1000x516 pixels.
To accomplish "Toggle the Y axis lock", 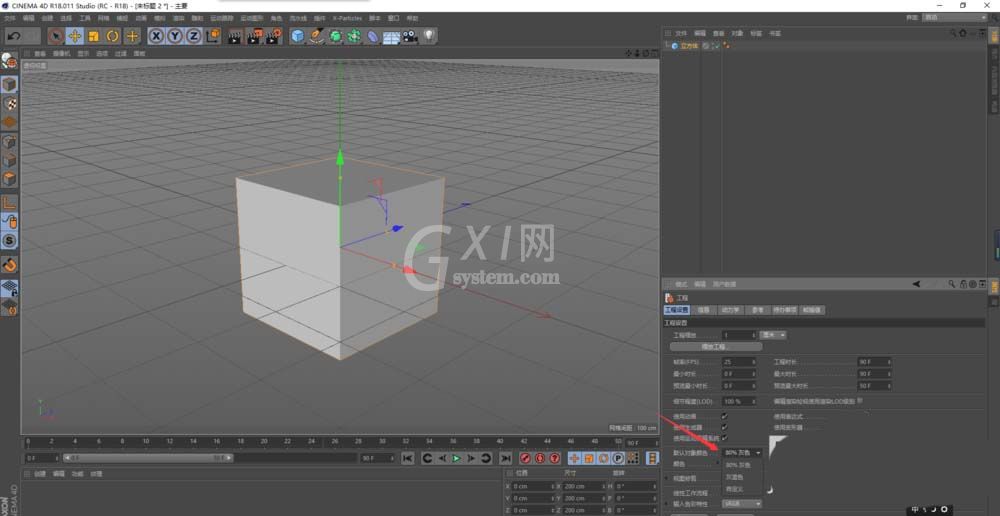I will coord(175,36).
